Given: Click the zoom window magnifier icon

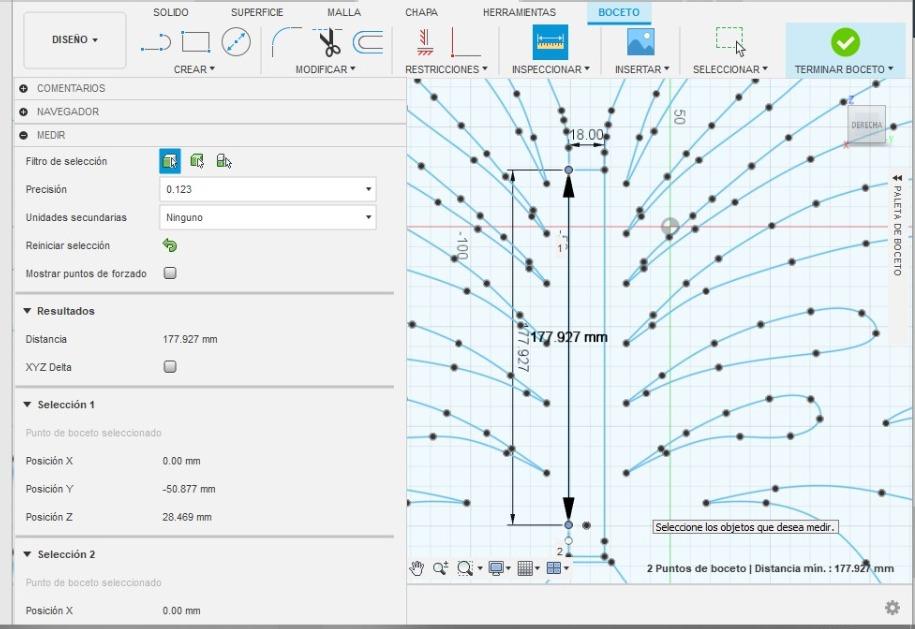Looking at the screenshot, I should [x=465, y=568].
